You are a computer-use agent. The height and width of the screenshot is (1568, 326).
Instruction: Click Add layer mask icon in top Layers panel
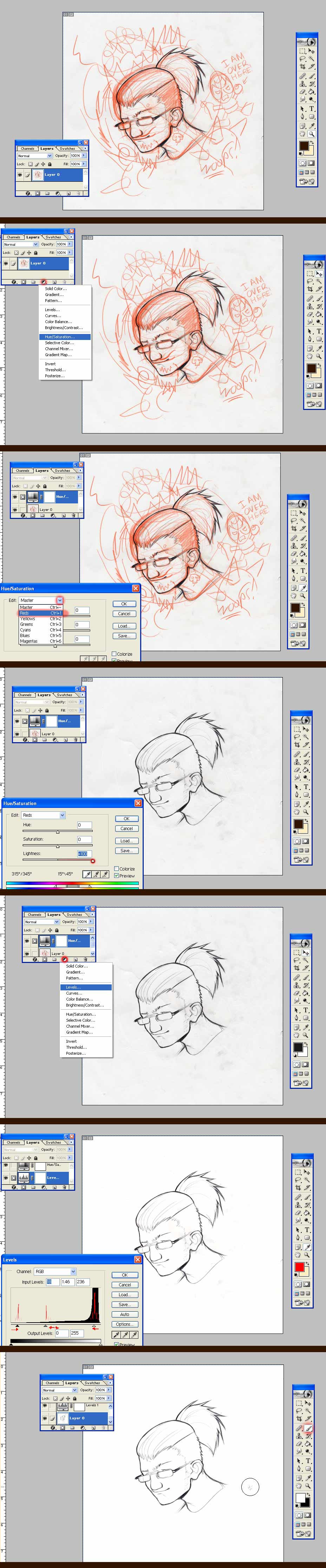pos(38,194)
